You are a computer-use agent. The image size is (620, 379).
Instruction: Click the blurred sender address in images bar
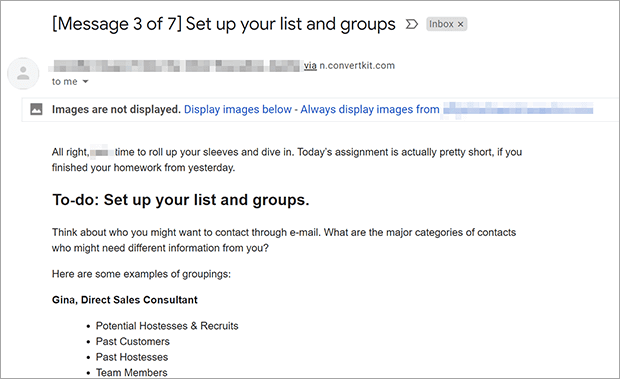518,108
